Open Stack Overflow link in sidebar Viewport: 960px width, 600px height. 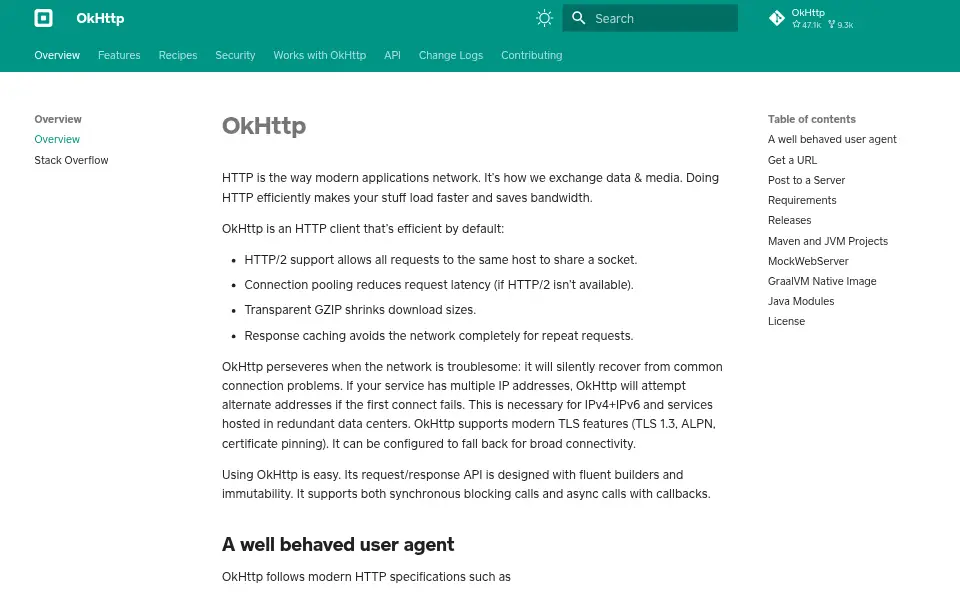pyautogui.click(x=71, y=160)
